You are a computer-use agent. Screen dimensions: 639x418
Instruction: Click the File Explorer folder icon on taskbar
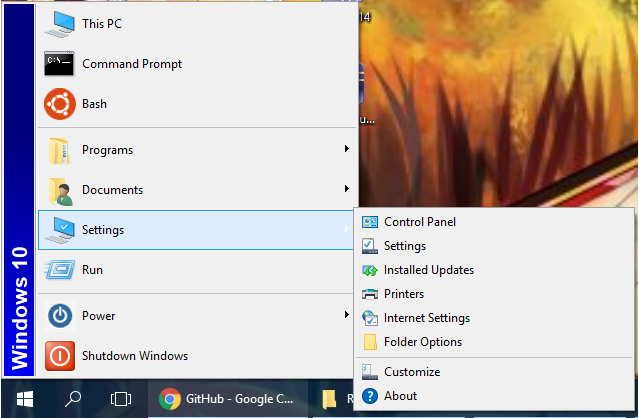pos(329,399)
